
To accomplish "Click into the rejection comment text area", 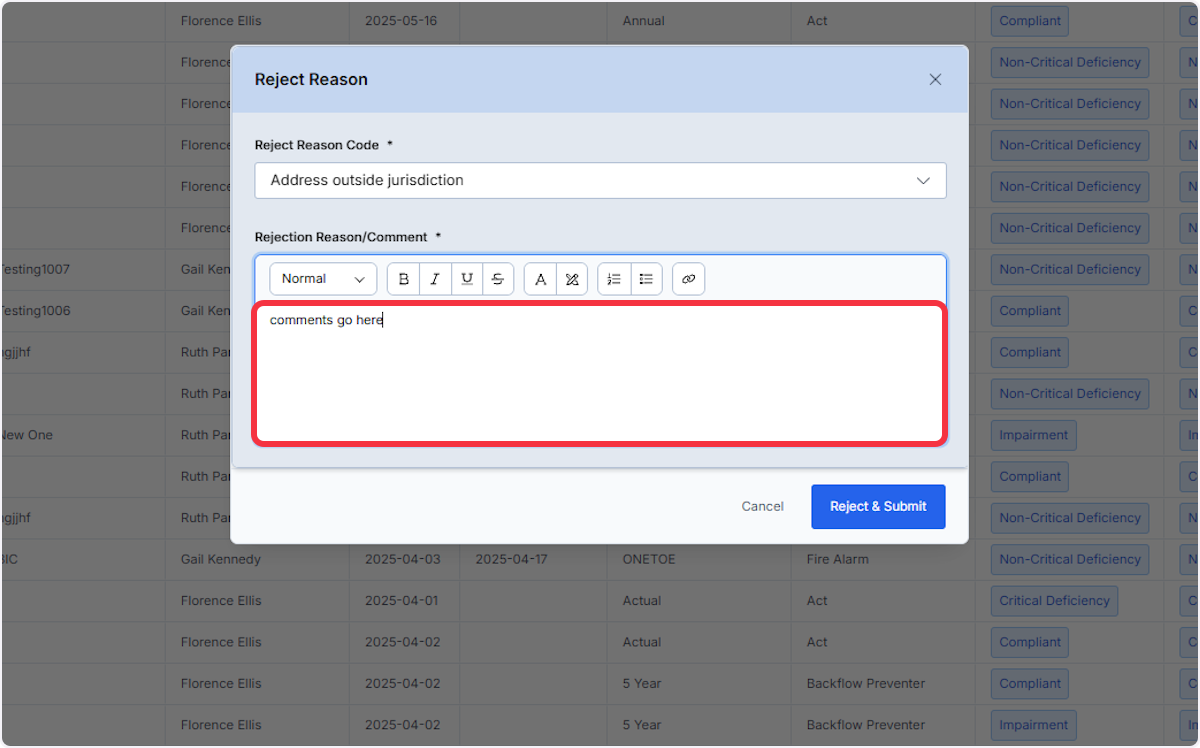I will (600, 374).
